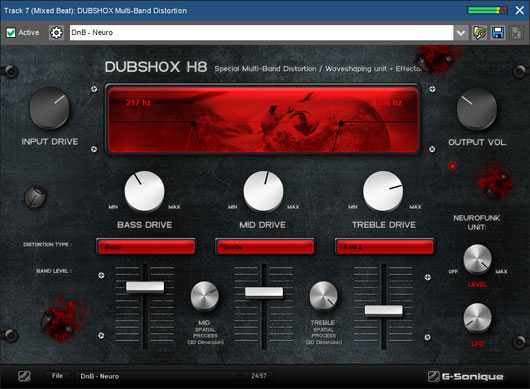Click the Neurofunk Unit lower knob

point(477,318)
